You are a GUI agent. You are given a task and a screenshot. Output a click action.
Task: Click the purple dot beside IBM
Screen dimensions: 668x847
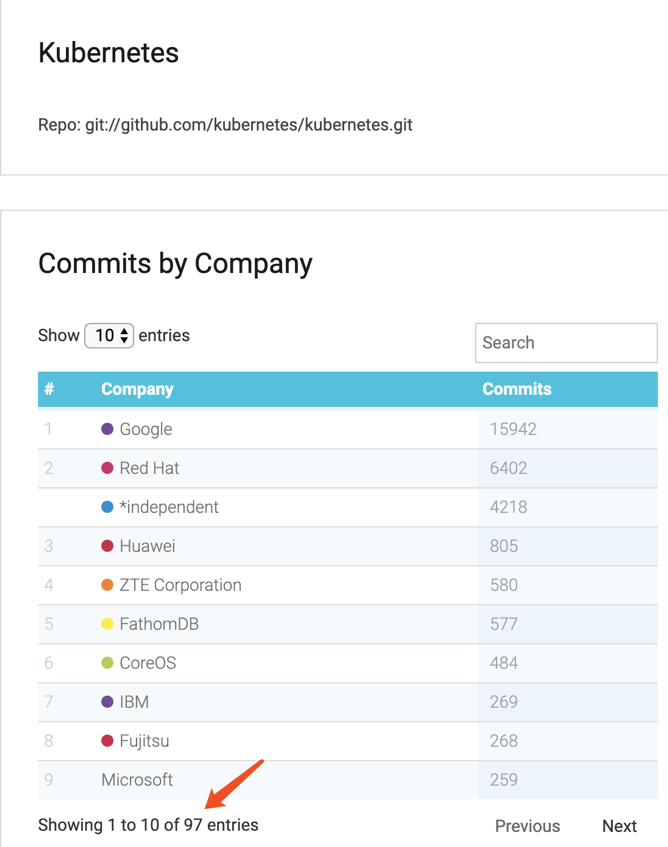click(107, 702)
